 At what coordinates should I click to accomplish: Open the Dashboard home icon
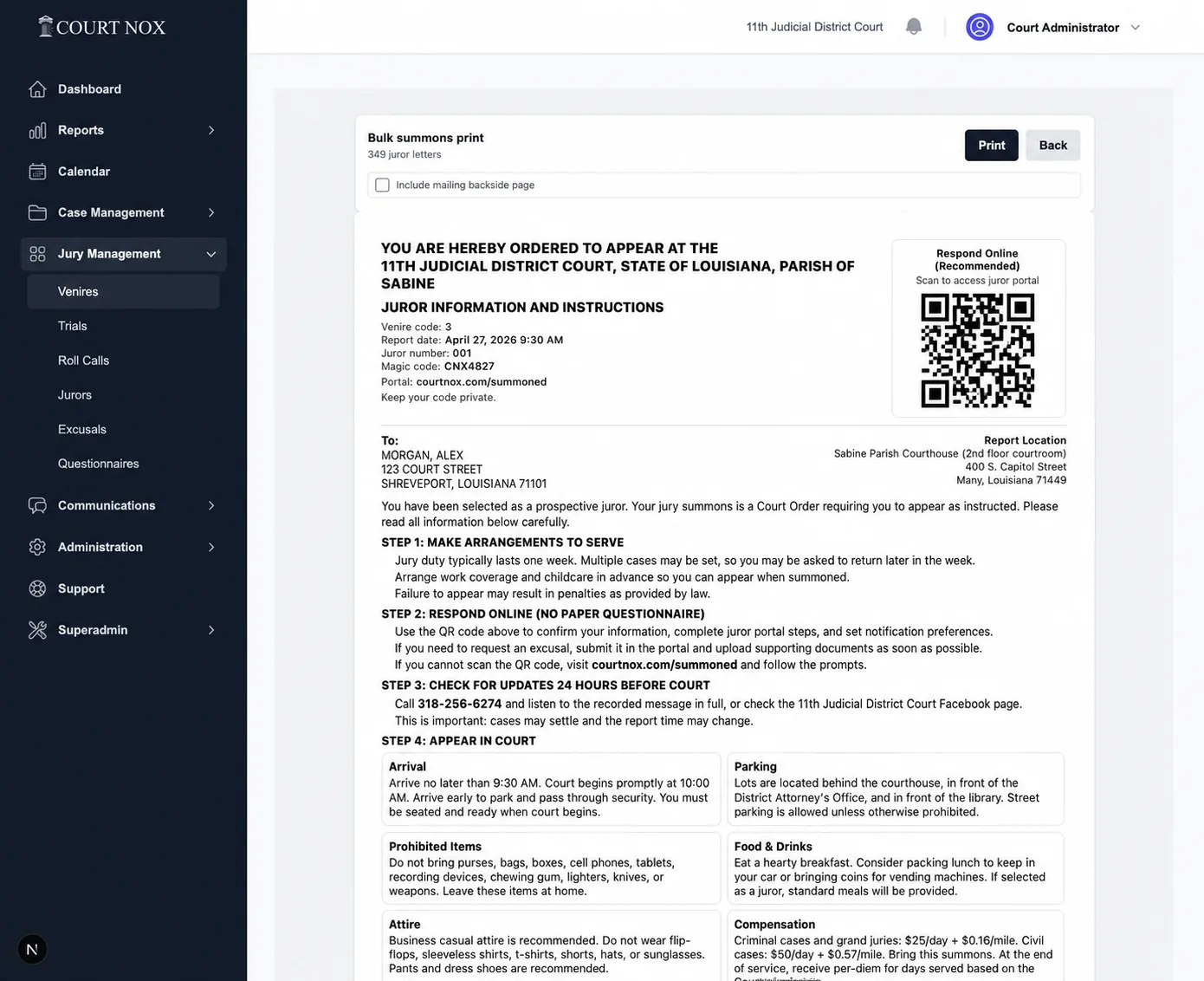pyautogui.click(x=37, y=89)
